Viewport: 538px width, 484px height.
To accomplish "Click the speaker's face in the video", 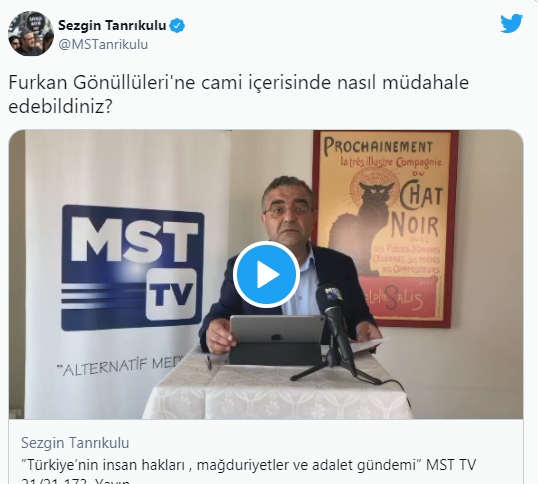I will tap(288, 214).
